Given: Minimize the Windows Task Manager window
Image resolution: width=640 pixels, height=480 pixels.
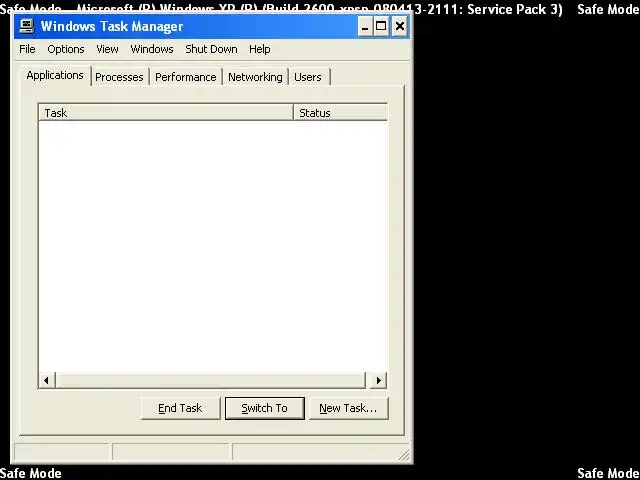Looking at the screenshot, I should pos(365,27).
